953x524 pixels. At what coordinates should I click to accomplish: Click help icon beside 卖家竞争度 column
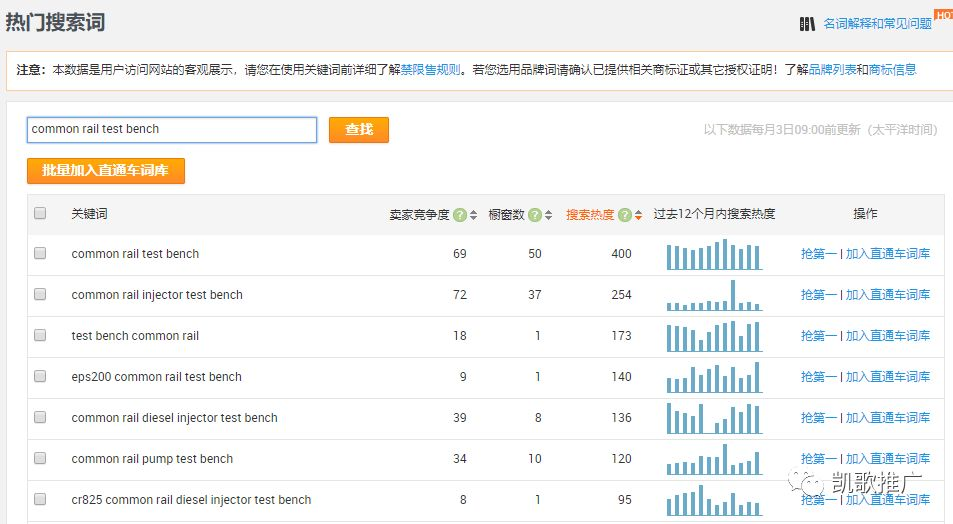(x=460, y=214)
